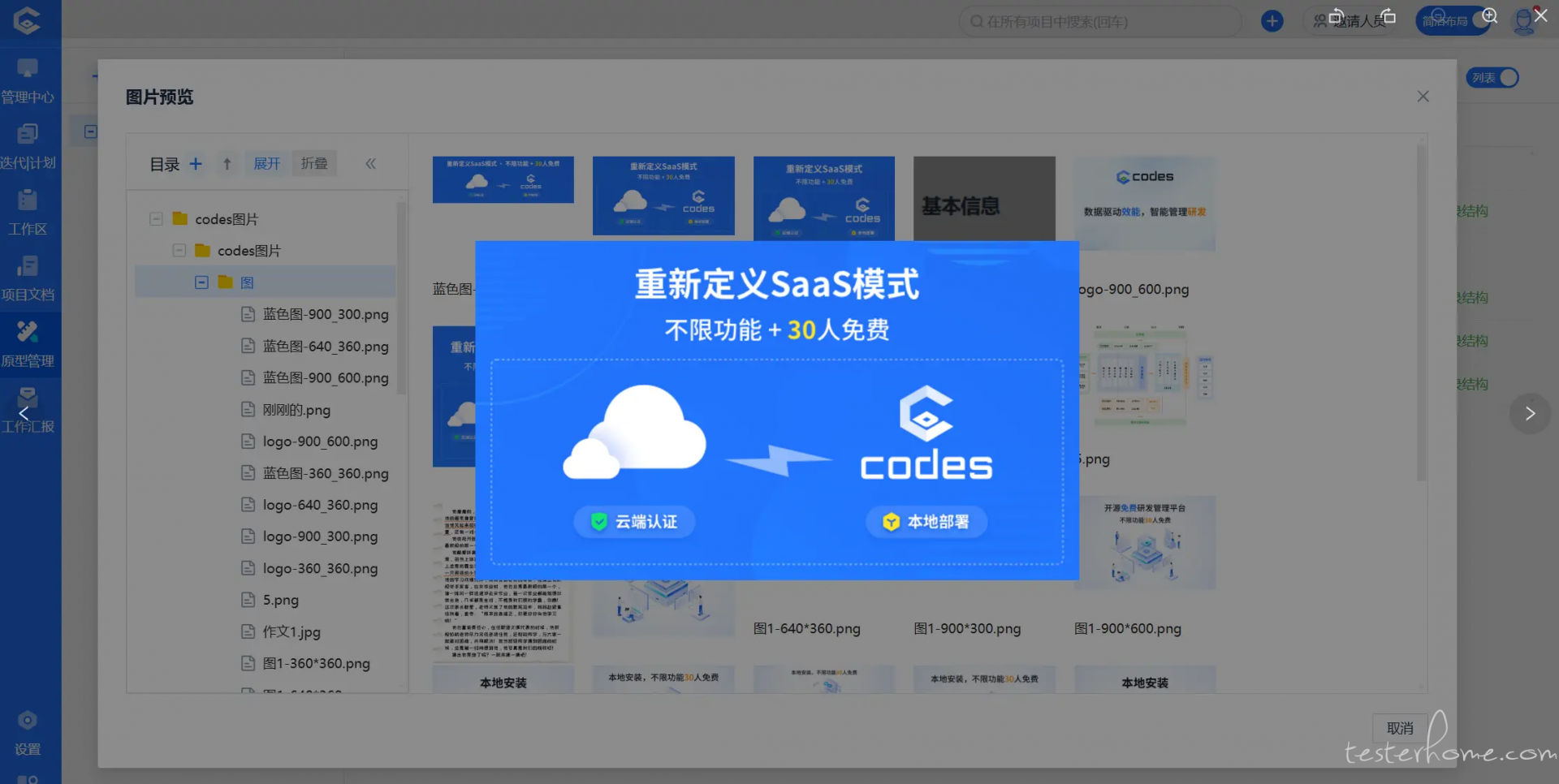Screen dimensions: 1559x784
Task: Rotate the previewed image clockwise
Action: pyautogui.click(x=1387, y=15)
